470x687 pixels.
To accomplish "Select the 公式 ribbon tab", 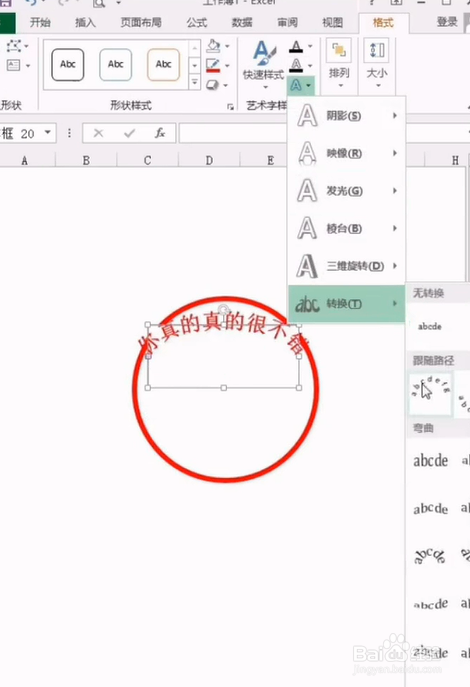I will coord(197,22).
